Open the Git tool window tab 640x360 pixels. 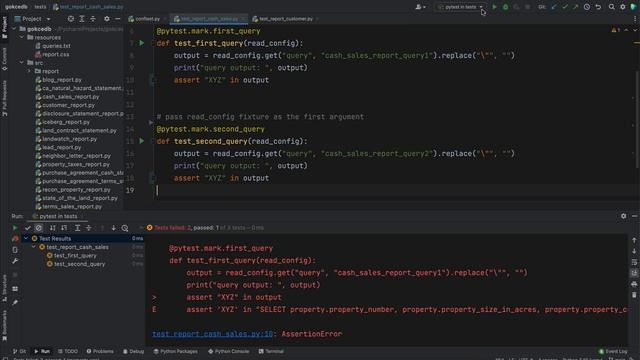click(19, 351)
